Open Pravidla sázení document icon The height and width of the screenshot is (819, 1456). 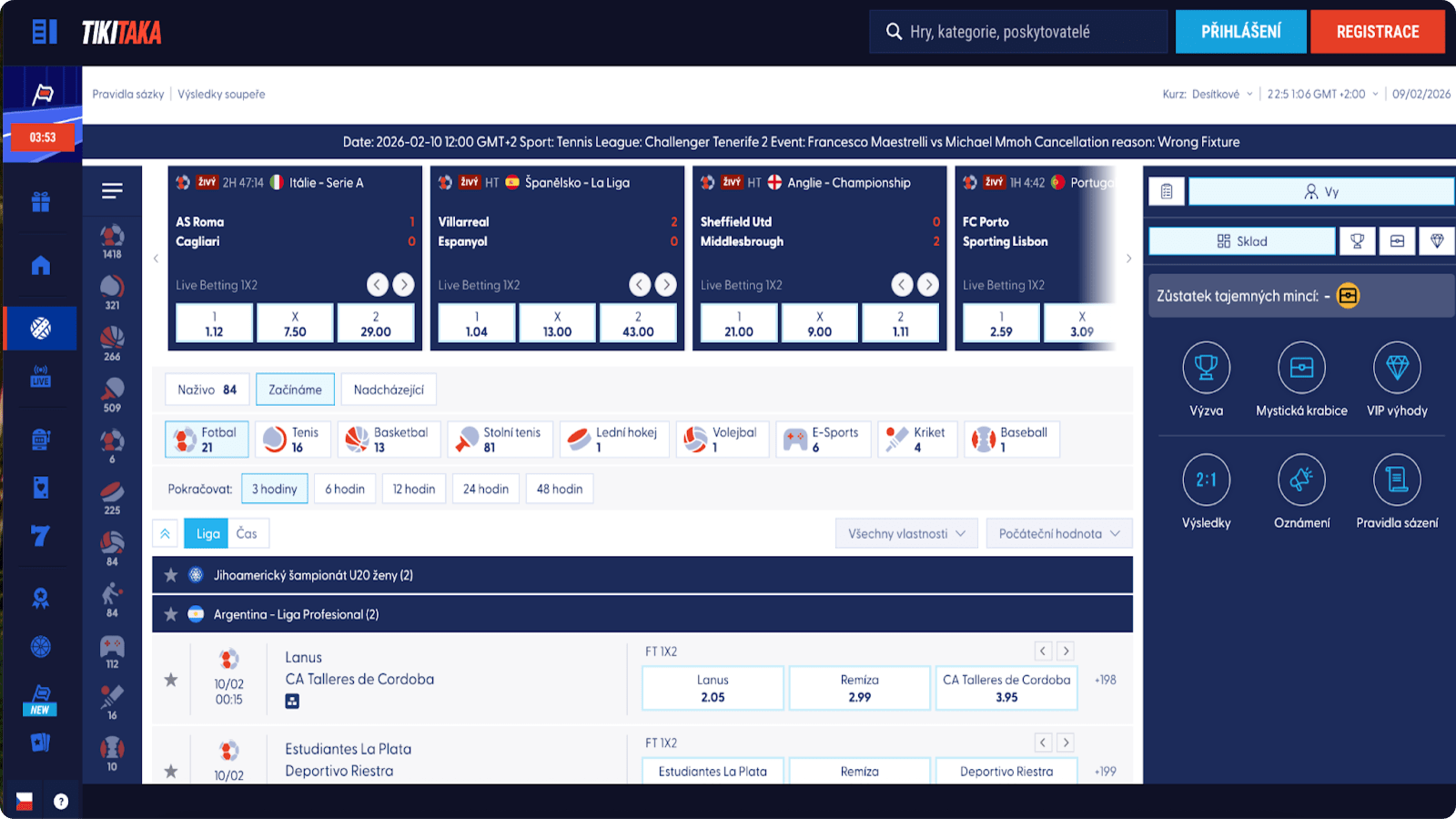1397,480
